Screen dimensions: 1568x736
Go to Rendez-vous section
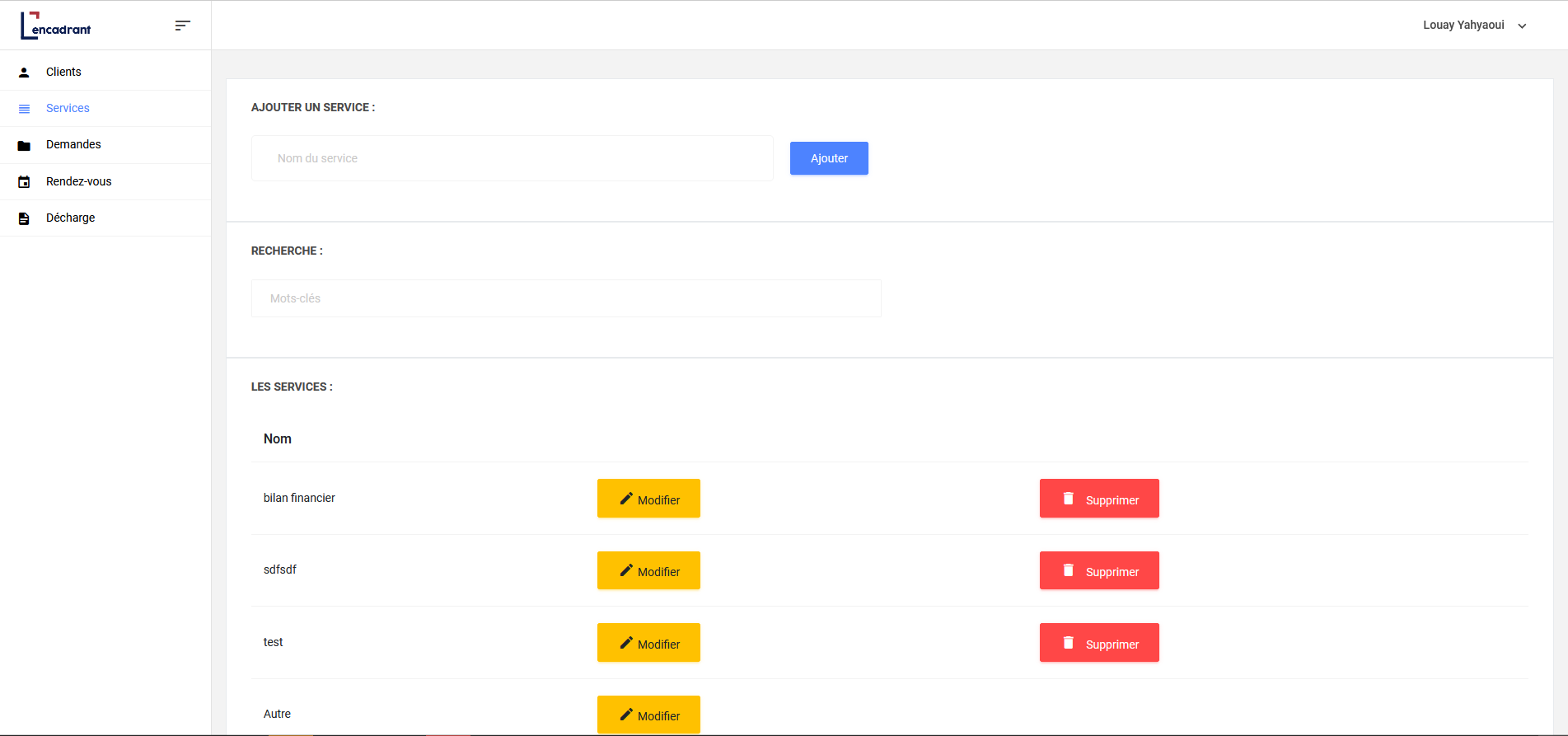point(105,181)
